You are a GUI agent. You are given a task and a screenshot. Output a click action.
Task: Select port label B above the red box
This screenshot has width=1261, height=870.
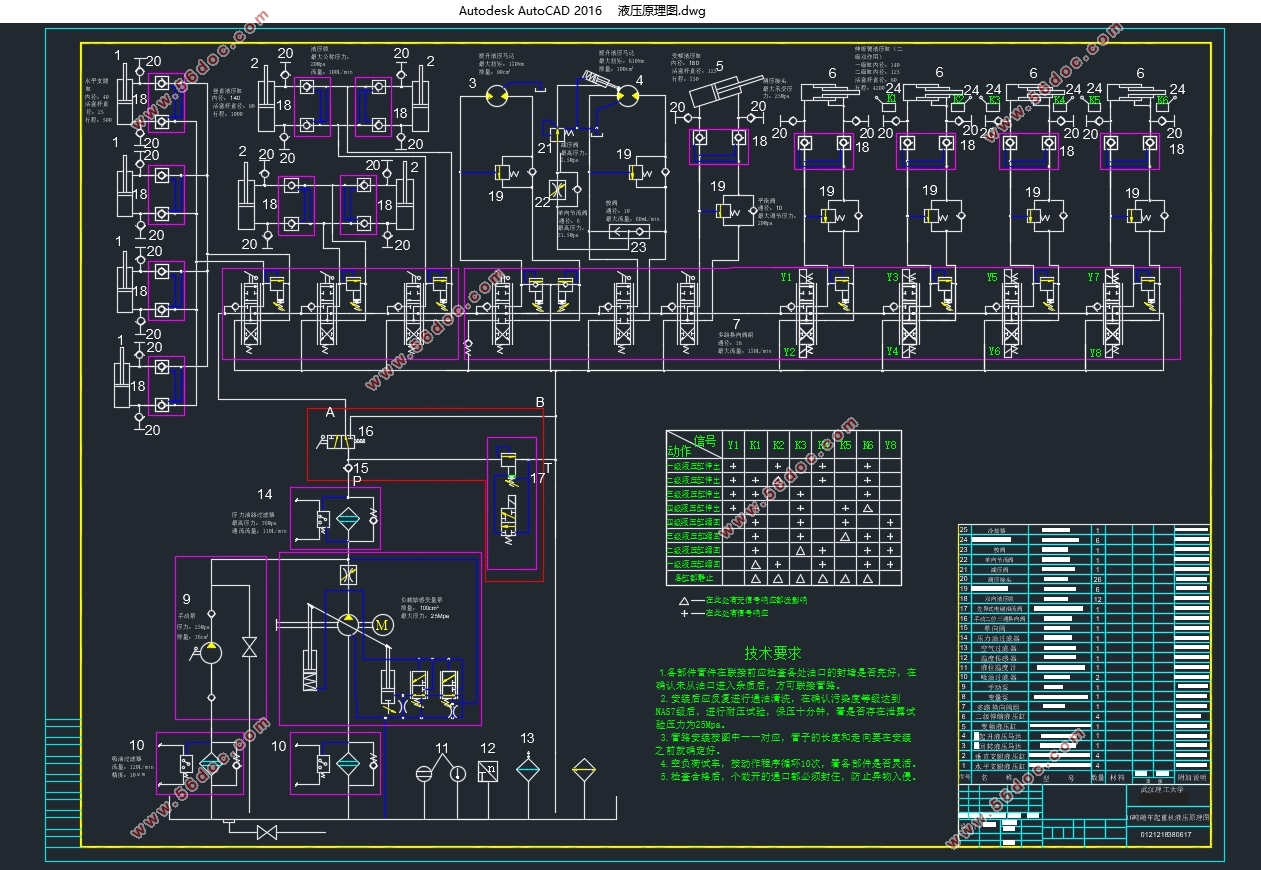coord(540,402)
